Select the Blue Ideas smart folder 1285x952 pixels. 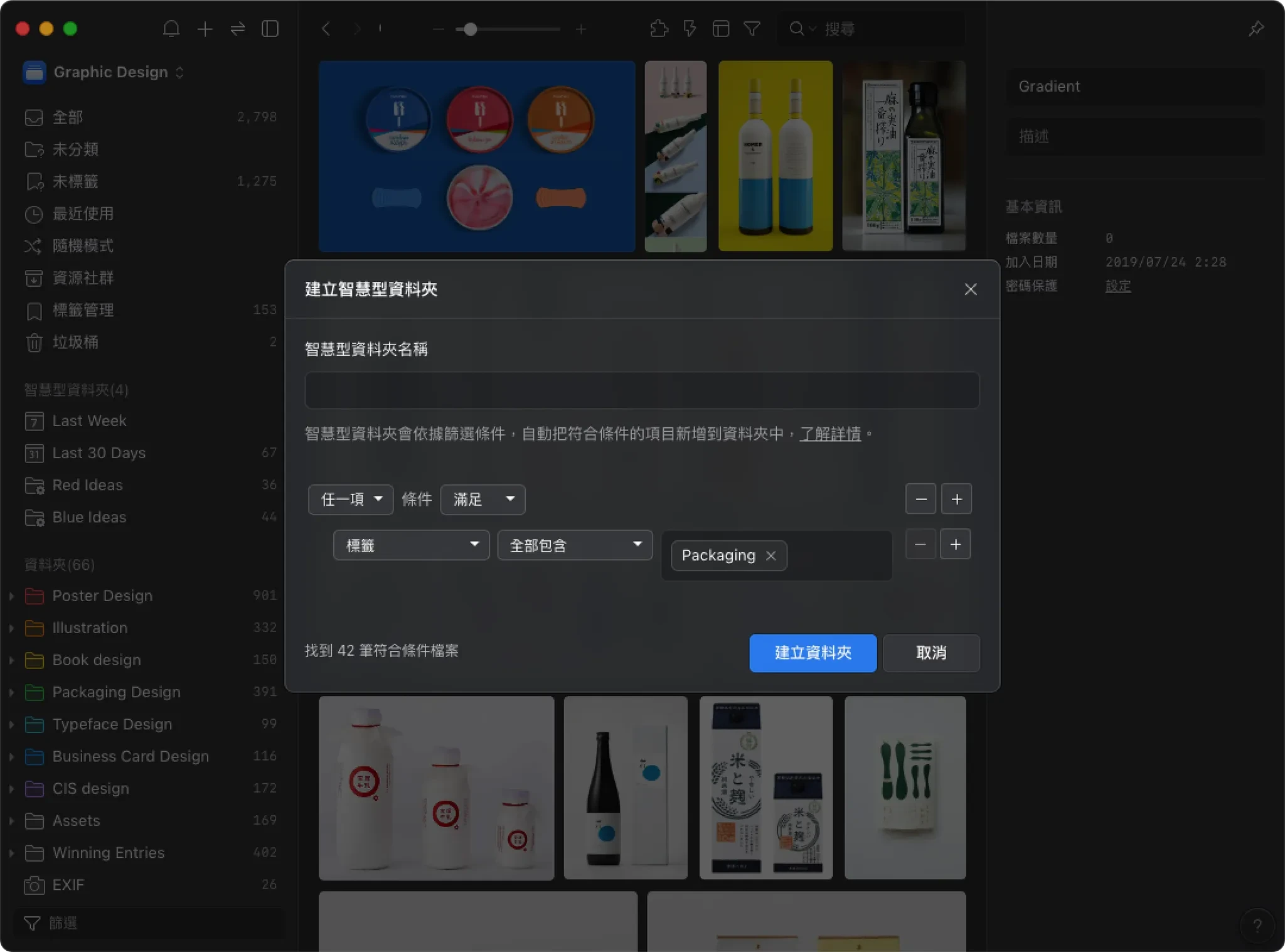[x=149, y=517]
